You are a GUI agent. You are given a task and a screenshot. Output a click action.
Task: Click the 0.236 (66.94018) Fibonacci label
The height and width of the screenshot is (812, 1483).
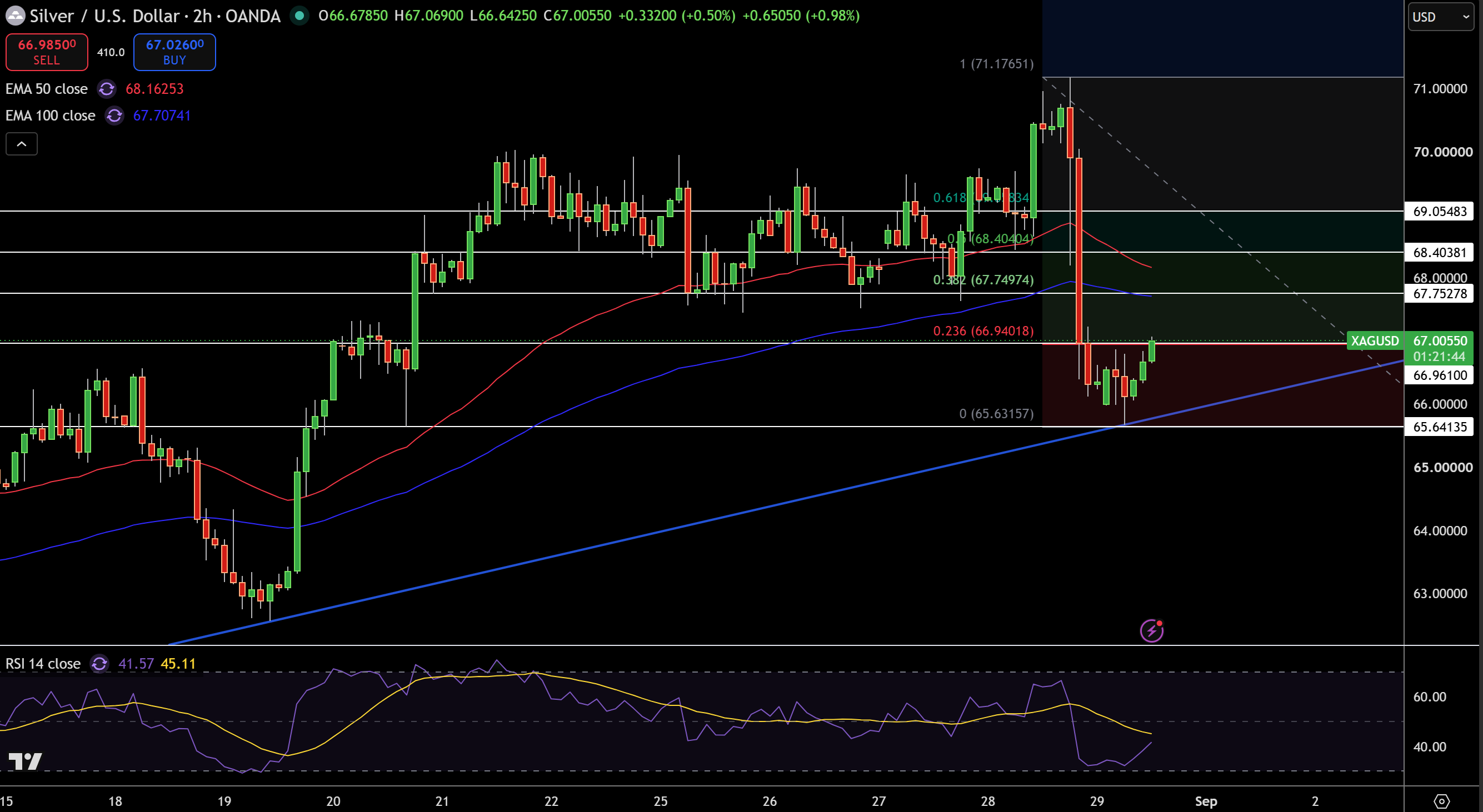983,331
